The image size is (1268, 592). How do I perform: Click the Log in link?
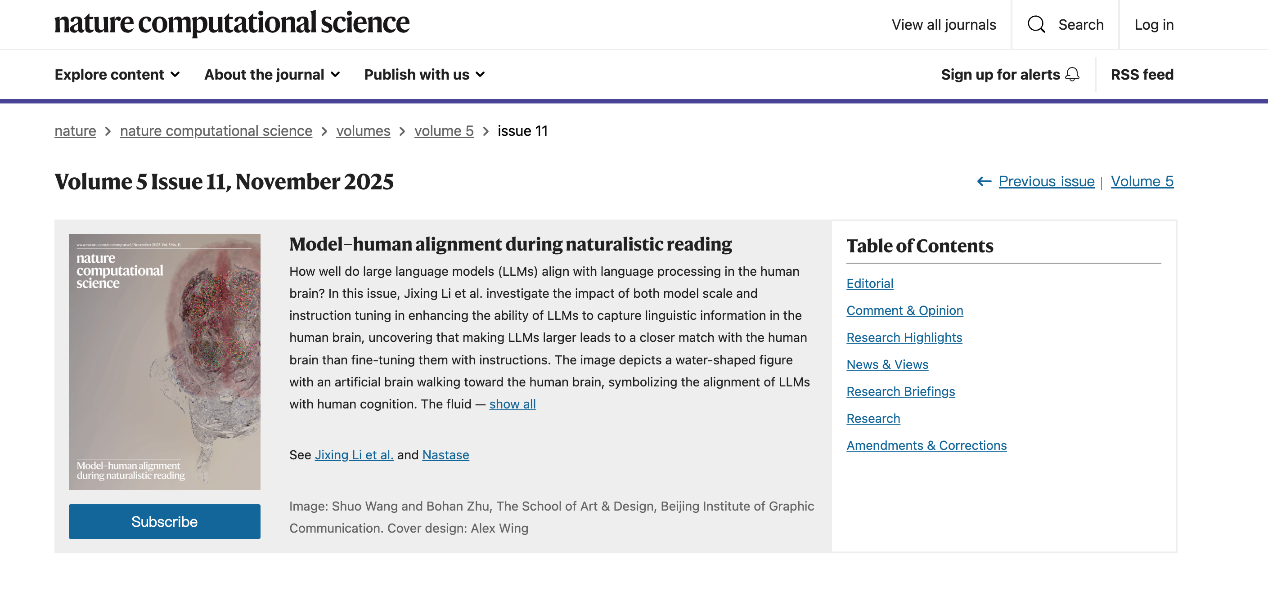click(x=1154, y=25)
